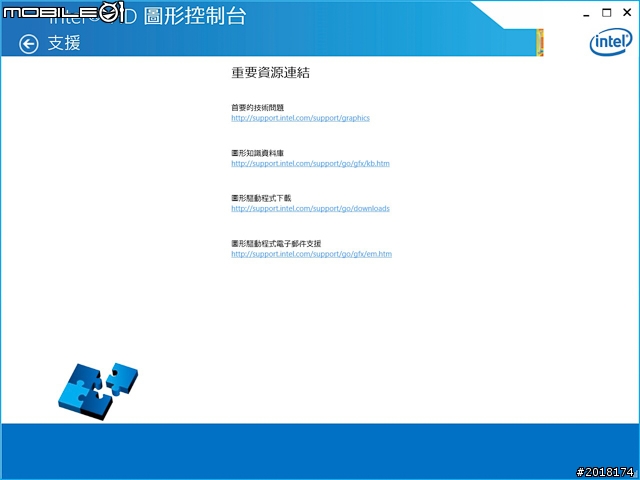The width and height of the screenshot is (640, 480).
Task: Go back using the arrow next to 支援
Action: point(29,44)
